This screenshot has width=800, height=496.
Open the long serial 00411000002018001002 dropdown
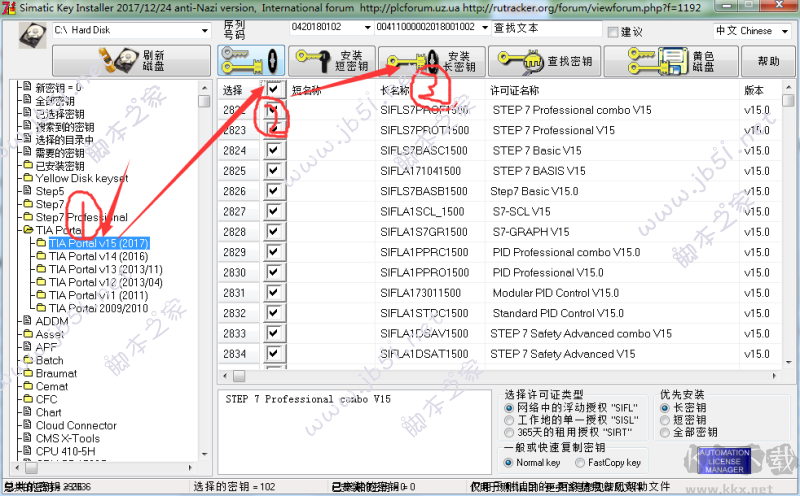click(485, 27)
